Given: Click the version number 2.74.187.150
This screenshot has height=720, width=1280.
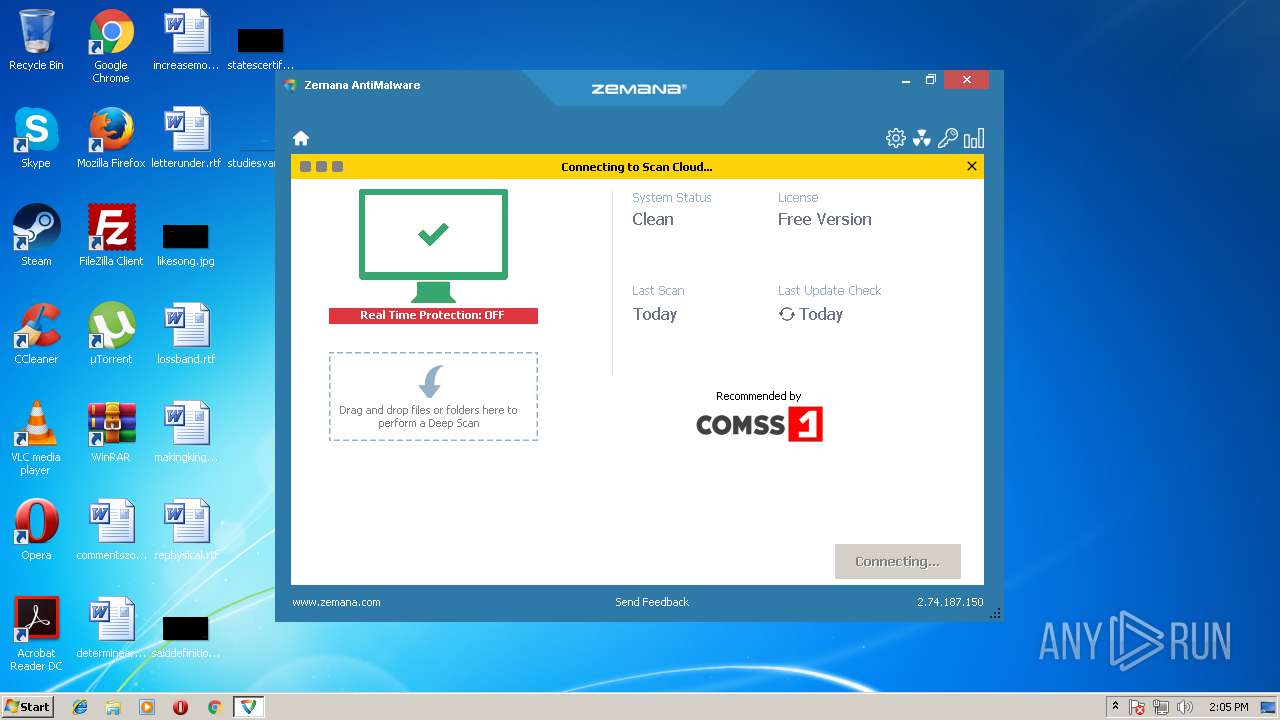Looking at the screenshot, I should tap(950, 602).
